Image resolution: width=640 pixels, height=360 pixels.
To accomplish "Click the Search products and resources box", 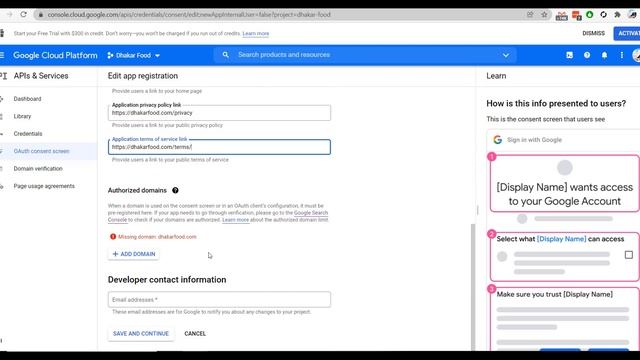I will click(365, 55).
